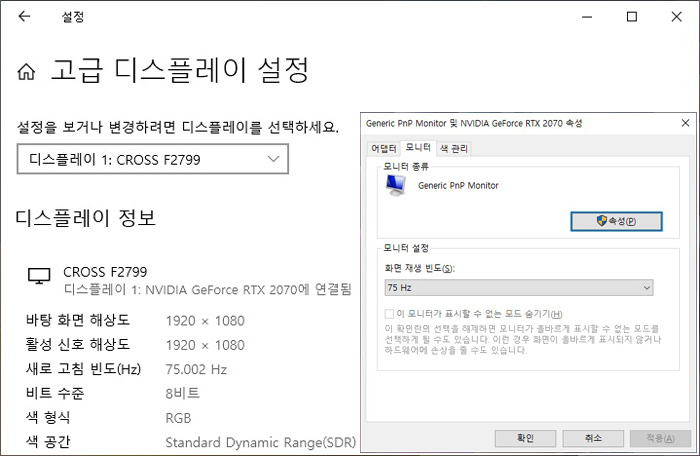
Task: Click the home icon beside 고급 디스플레이 설정
Action: (27, 72)
